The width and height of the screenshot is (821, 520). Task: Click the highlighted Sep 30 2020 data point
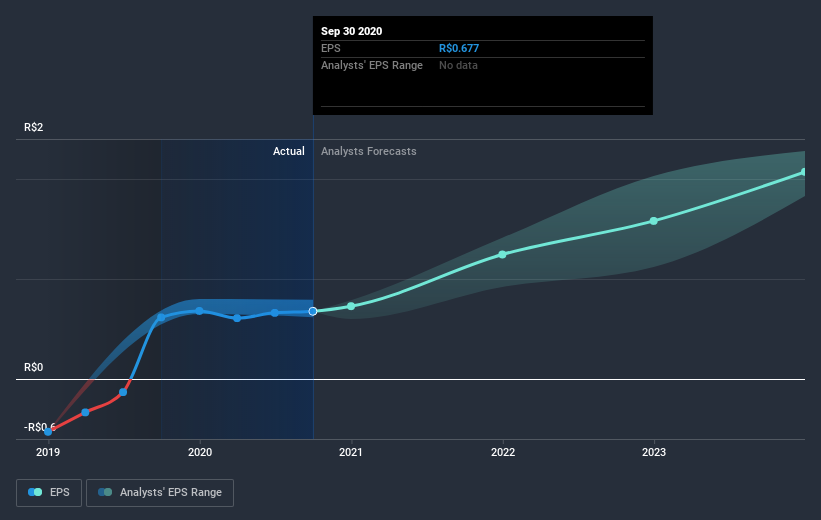(313, 311)
